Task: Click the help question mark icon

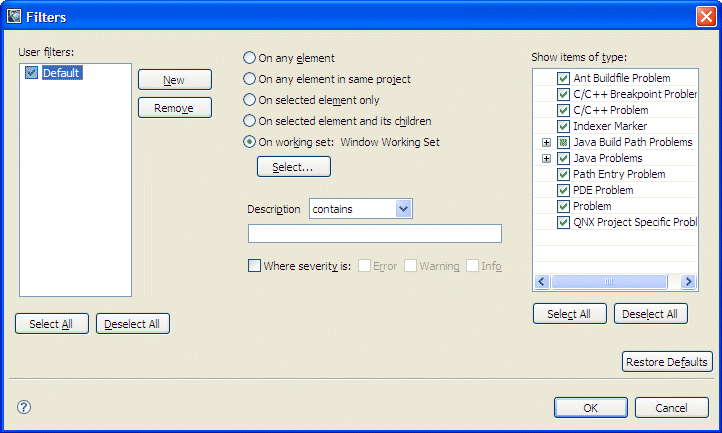Action: [x=24, y=407]
